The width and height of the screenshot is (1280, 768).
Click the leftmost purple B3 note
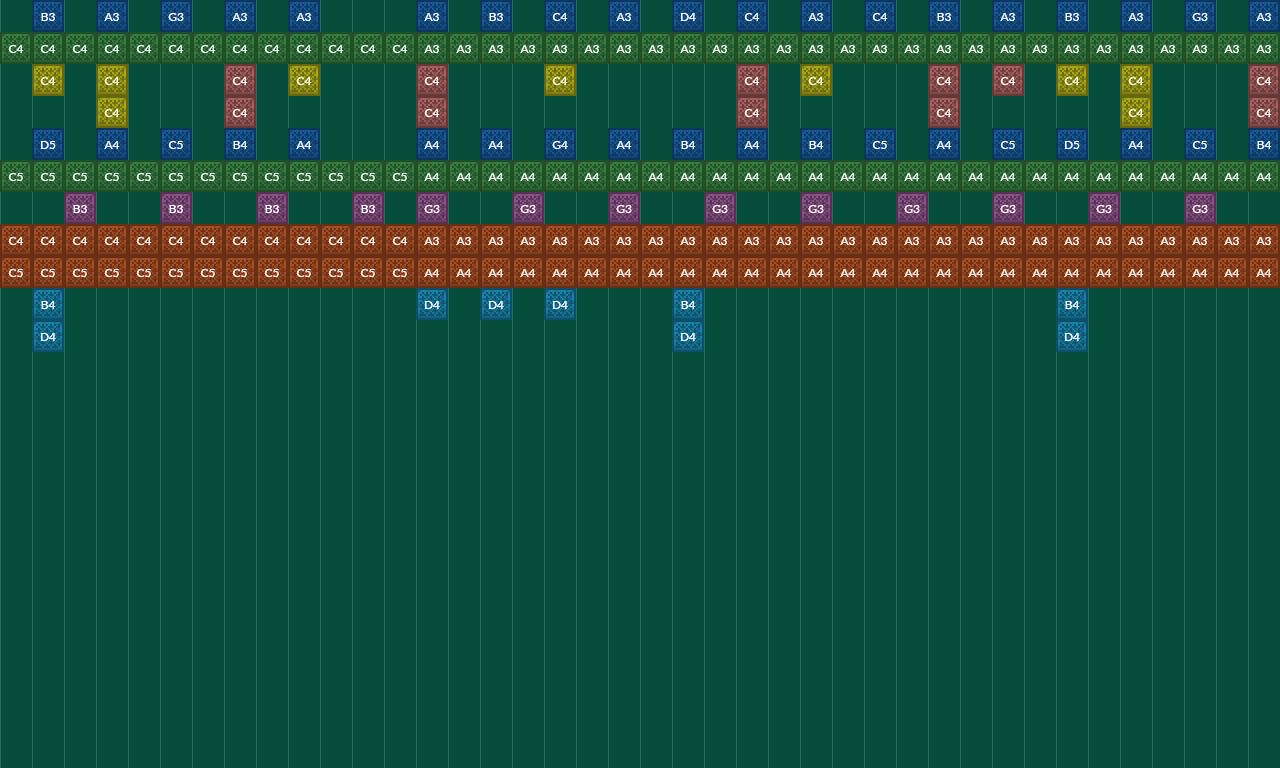point(80,208)
